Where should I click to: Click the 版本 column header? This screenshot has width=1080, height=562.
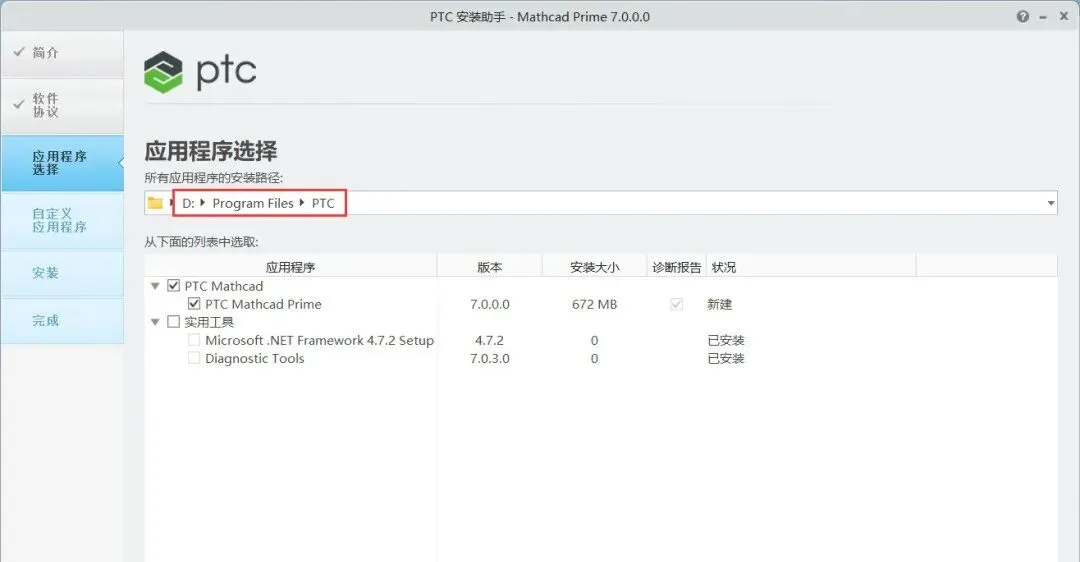tap(490, 267)
